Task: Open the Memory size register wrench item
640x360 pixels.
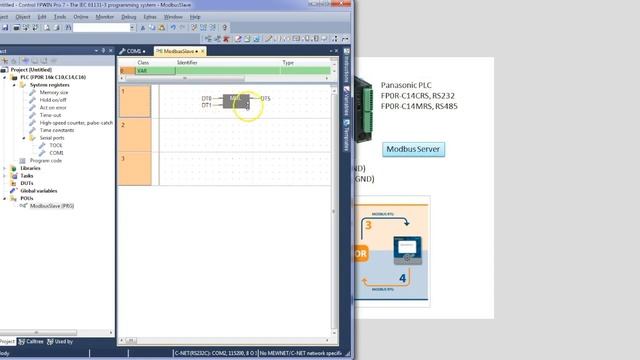Action: 53,92
